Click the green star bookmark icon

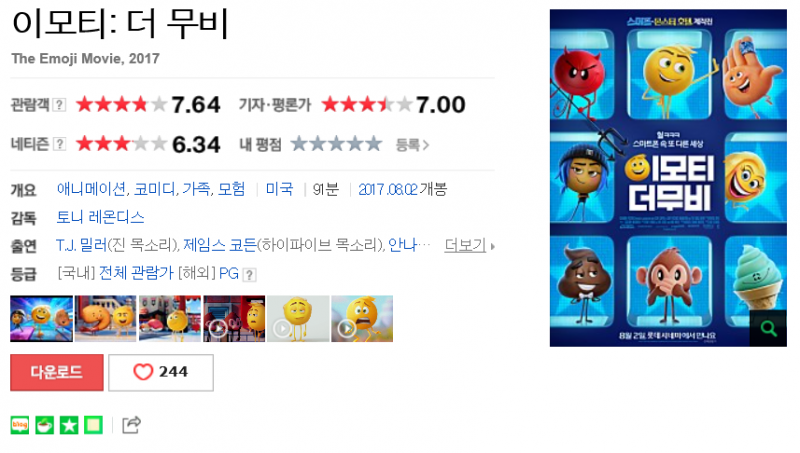click(69, 425)
